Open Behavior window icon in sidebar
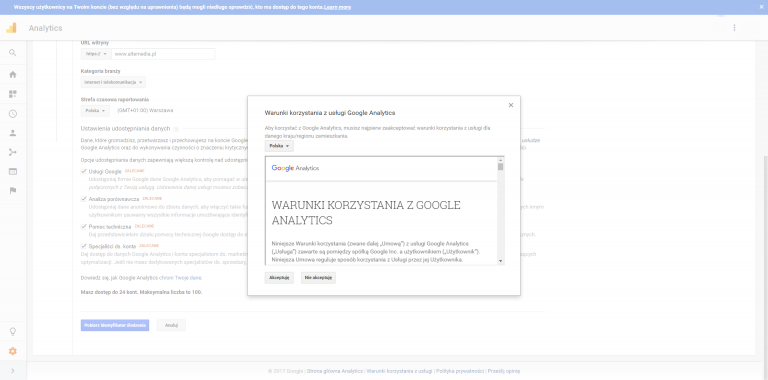 (13, 171)
